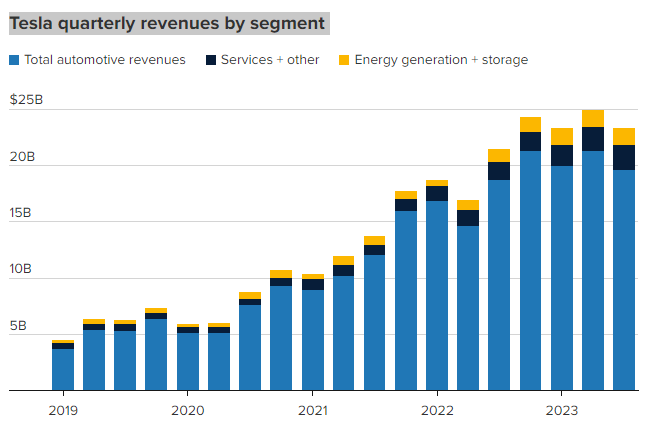Screen dimensions: 649x421
Task: Click the bar directly above the 2020 tick
Action: [x=188, y=357]
